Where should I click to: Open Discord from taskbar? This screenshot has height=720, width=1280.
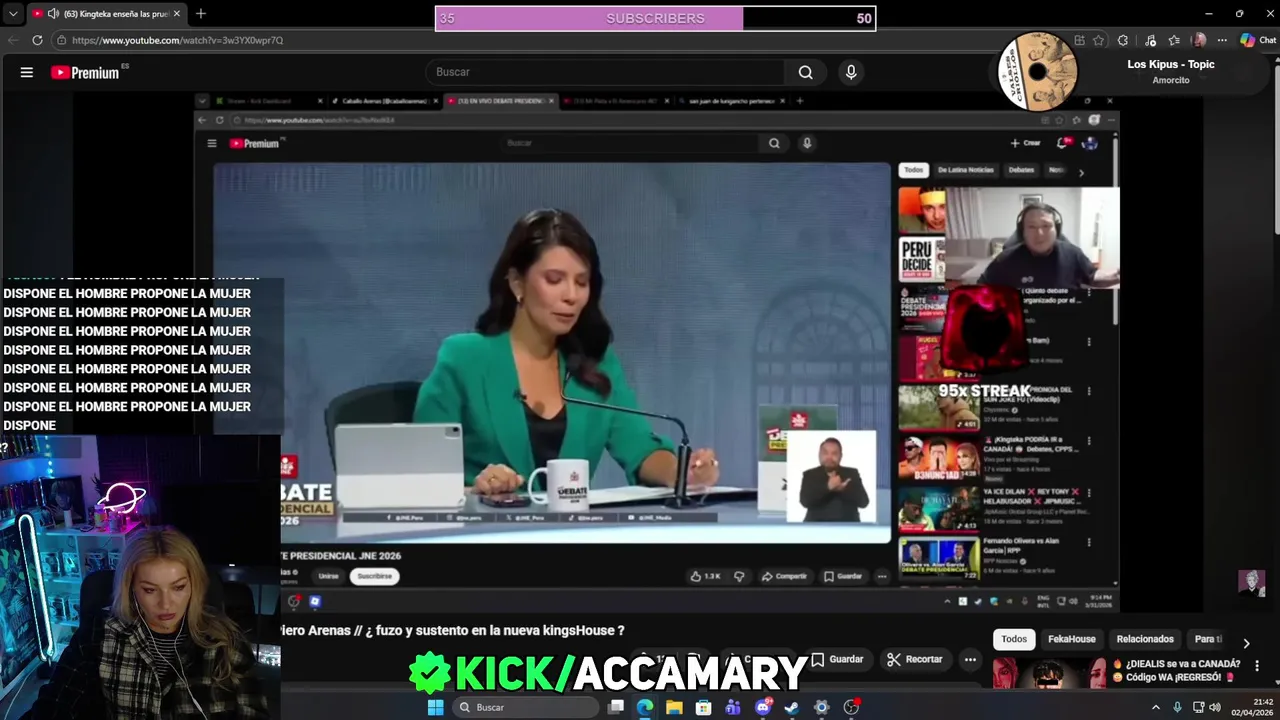(x=763, y=707)
